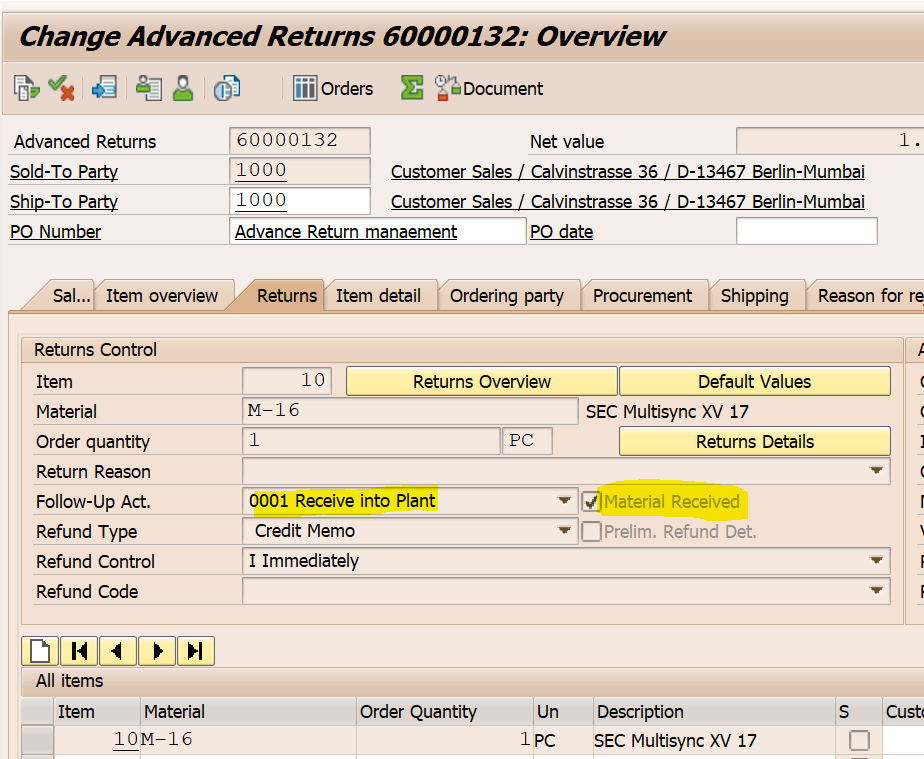Click the create new item page icon
The image size is (924, 759).
point(39,651)
